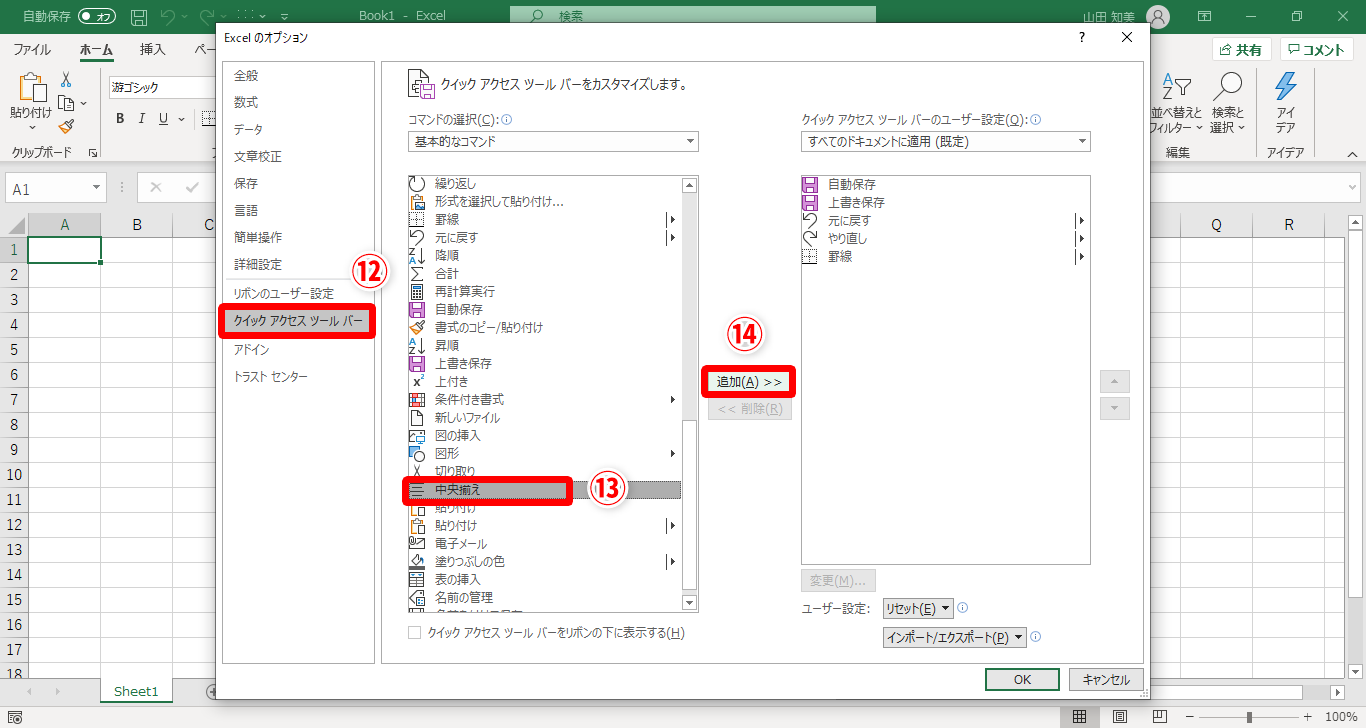Open the ribbon display options icon
This screenshot has height=728, width=1366.
1204,17
